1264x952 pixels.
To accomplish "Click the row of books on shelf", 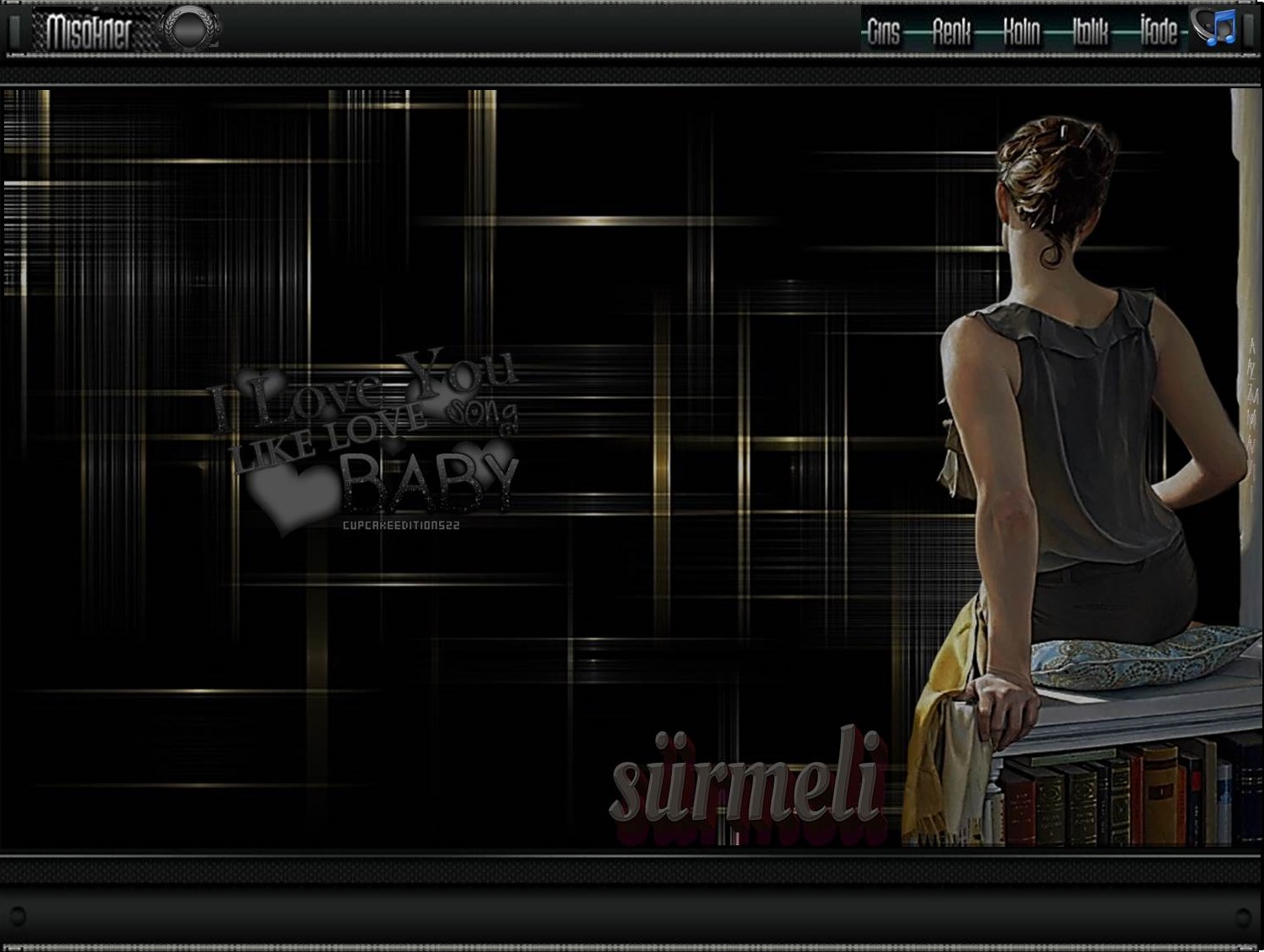I will [1119, 795].
